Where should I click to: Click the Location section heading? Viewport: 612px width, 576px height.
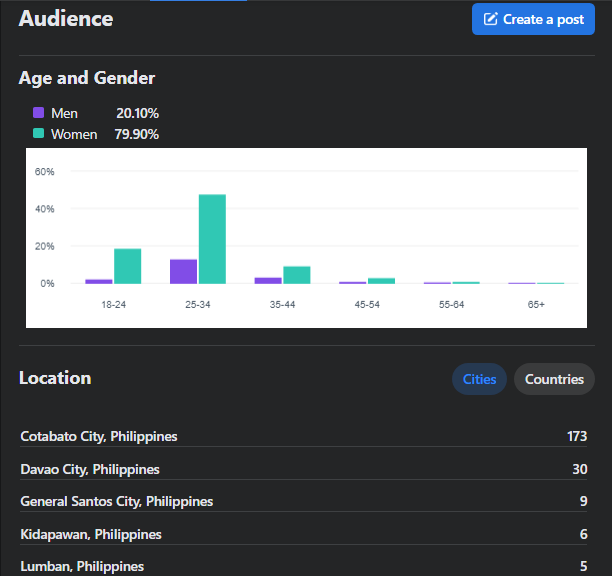coord(55,378)
